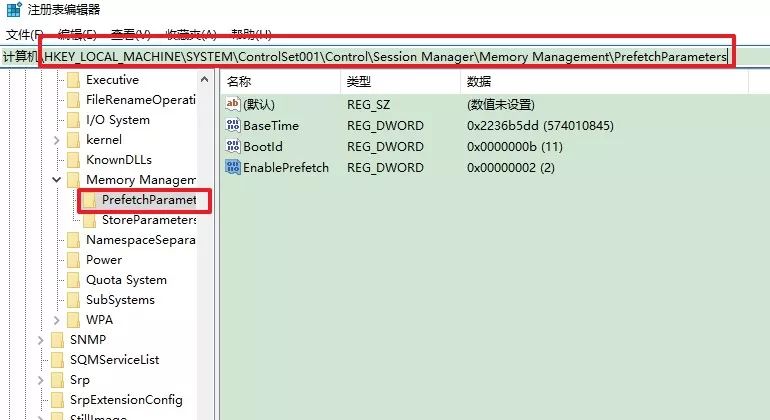Image resolution: width=770 pixels, height=420 pixels.
Task: Click the Registry Editor app icon in title bar
Action: coord(14,9)
